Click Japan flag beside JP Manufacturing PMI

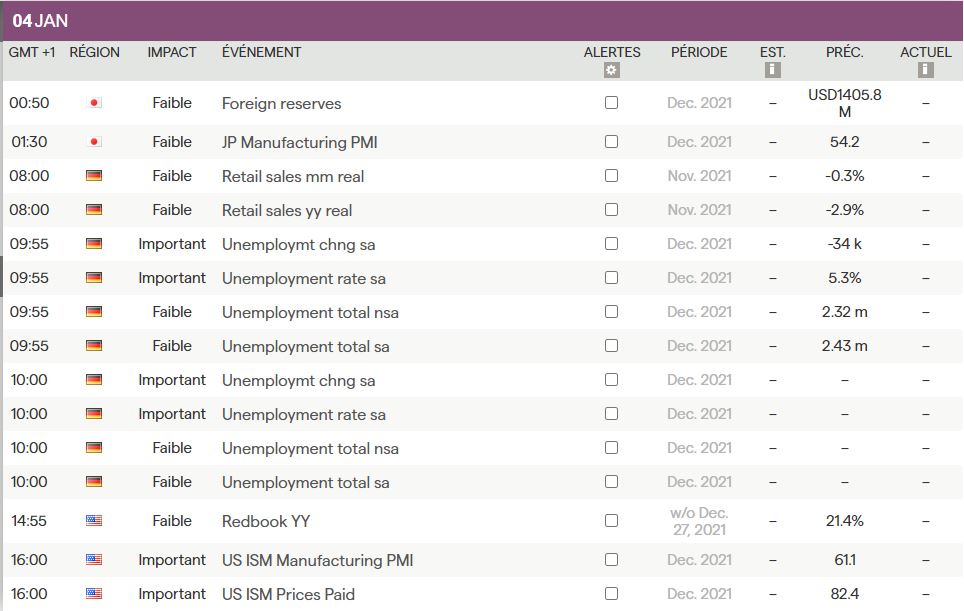click(x=94, y=142)
